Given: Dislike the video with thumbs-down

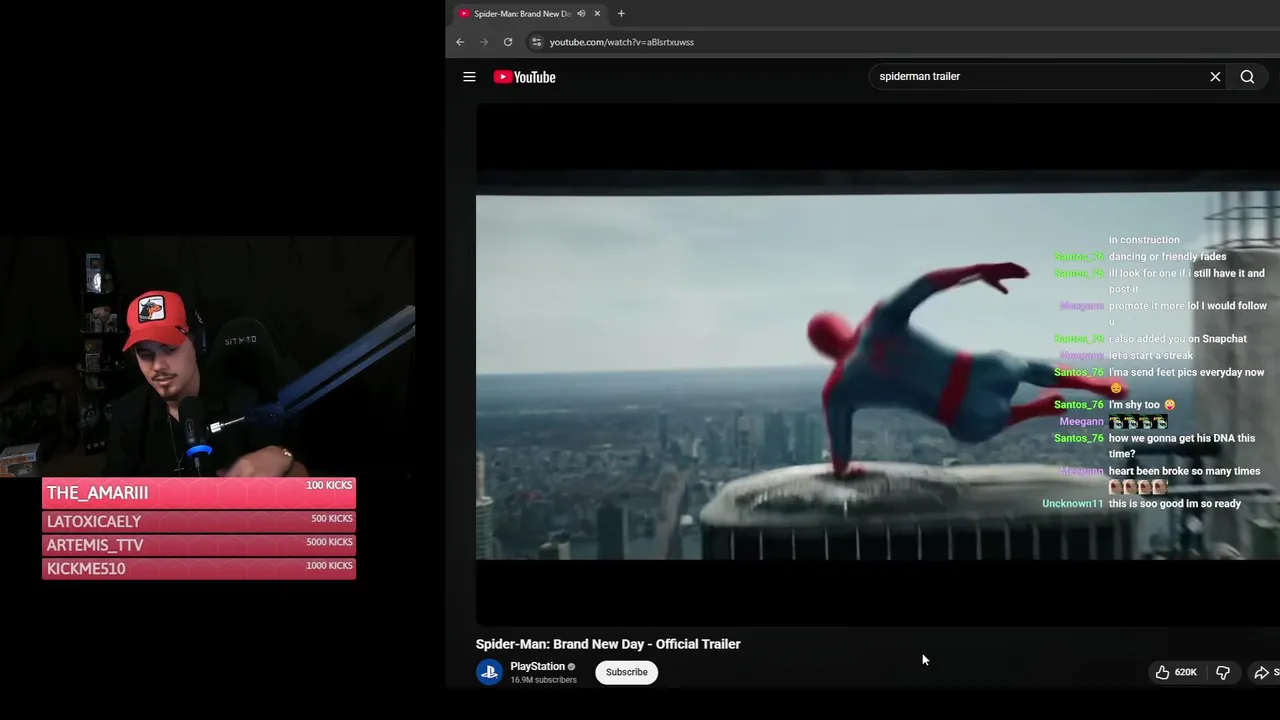Looking at the screenshot, I should pyautogui.click(x=1222, y=673).
